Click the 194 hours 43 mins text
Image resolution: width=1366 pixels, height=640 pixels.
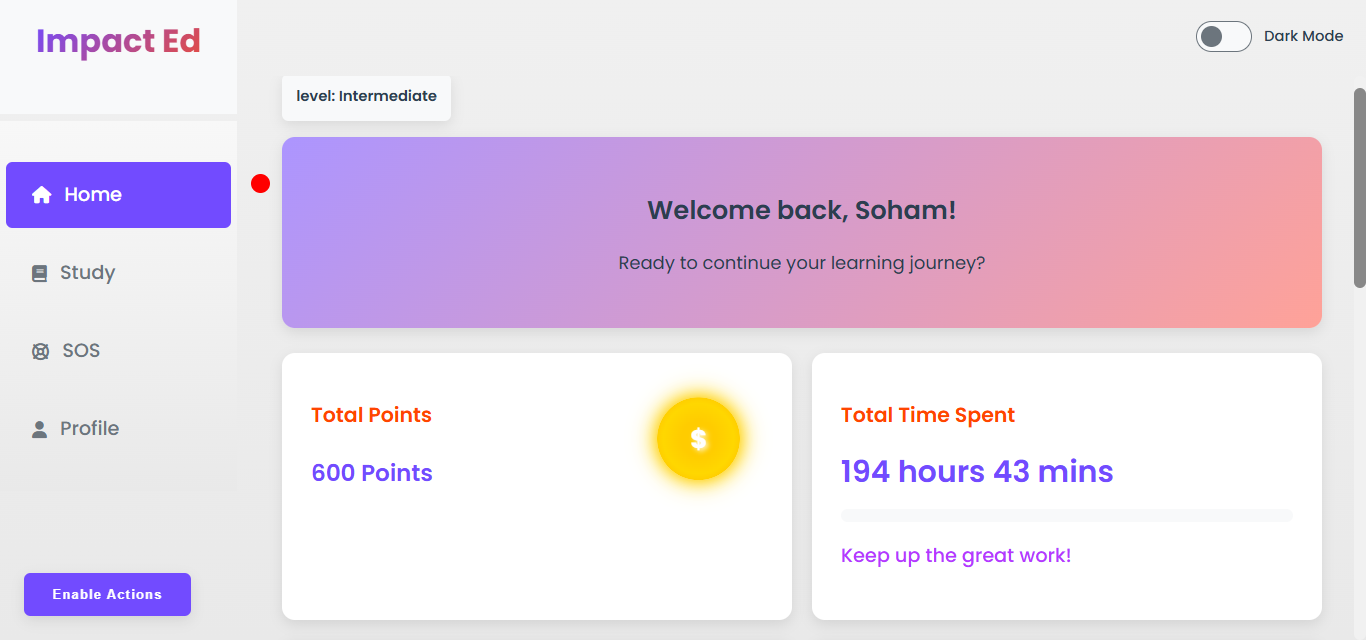977,471
